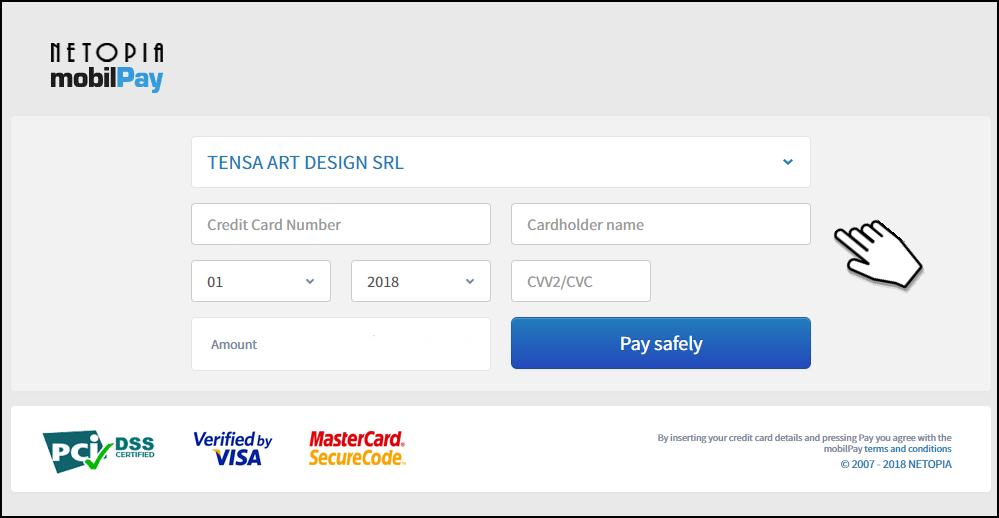This screenshot has height=518, width=999.
Task: Open the PCI DSS Certified badge
Action: click(99, 451)
